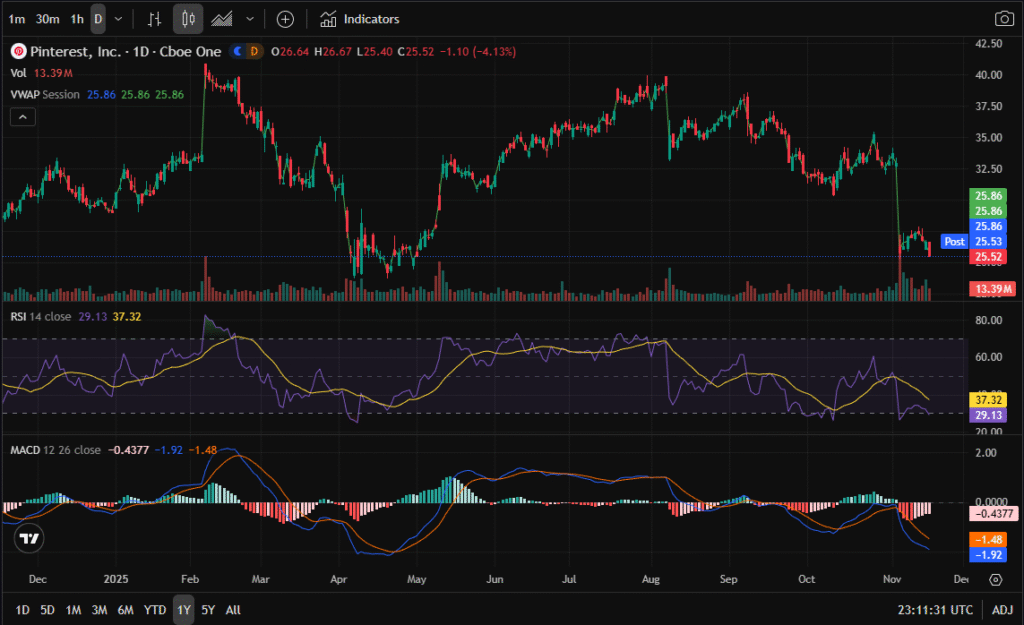
Task: Click the compare or add symbol plus icon
Action: (285, 19)
